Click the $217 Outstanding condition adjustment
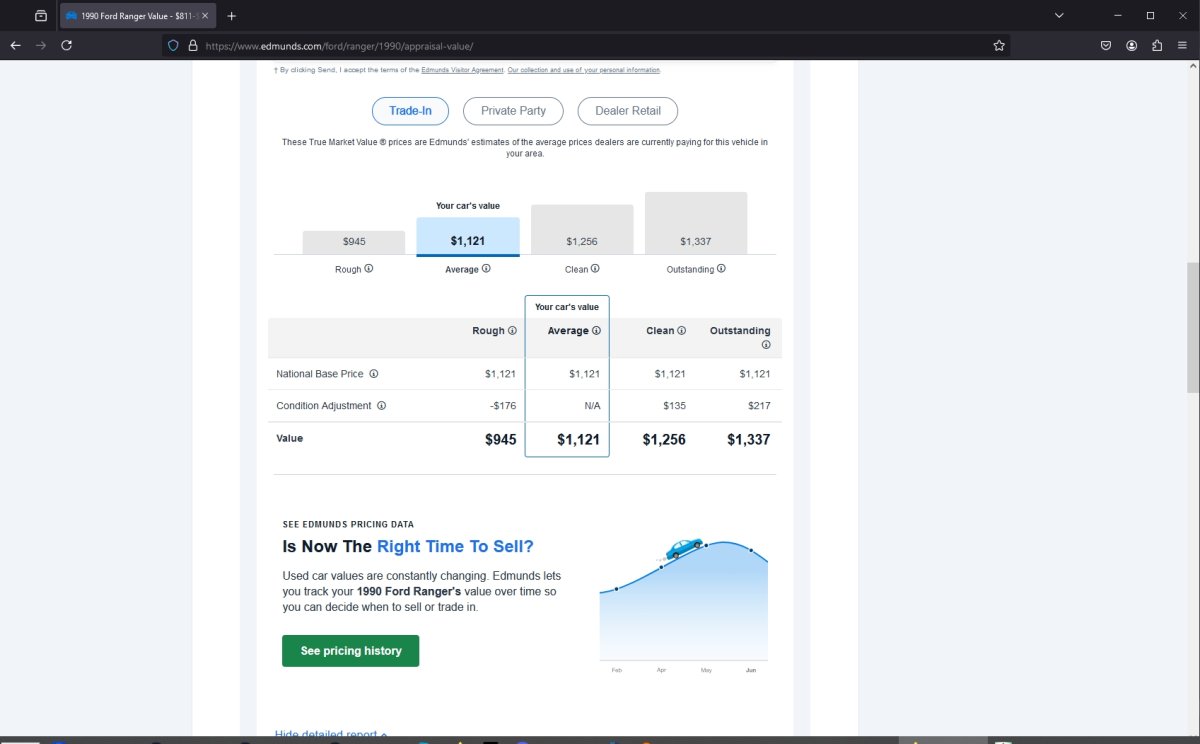Image resolution: width=1200 pixels, height=744 pixels. (759, 406)
